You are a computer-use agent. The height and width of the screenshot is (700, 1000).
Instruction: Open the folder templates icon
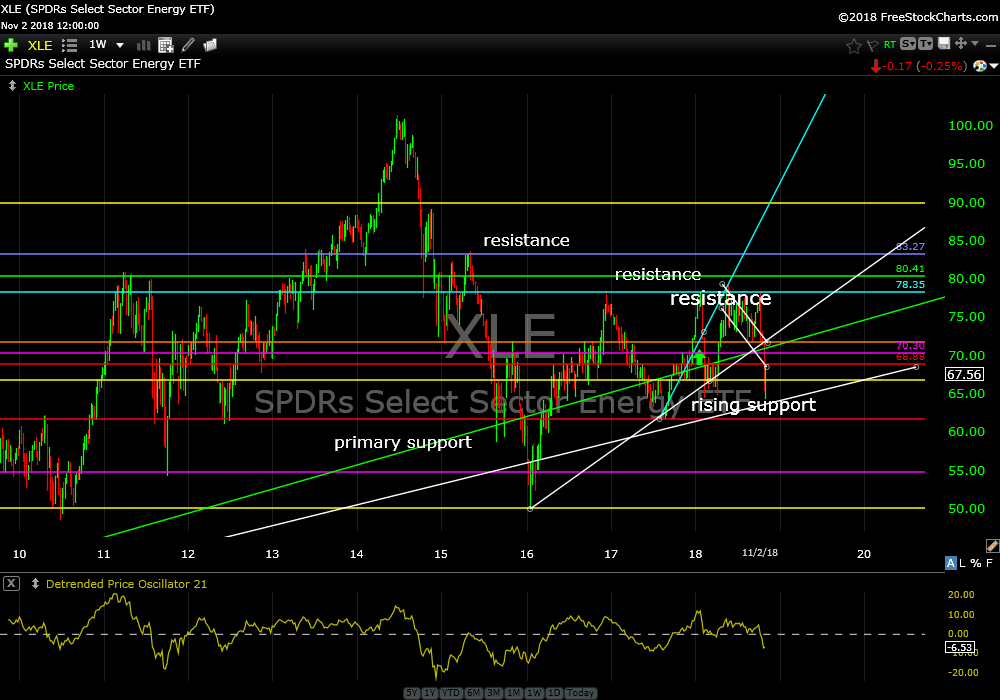(210, 45)
